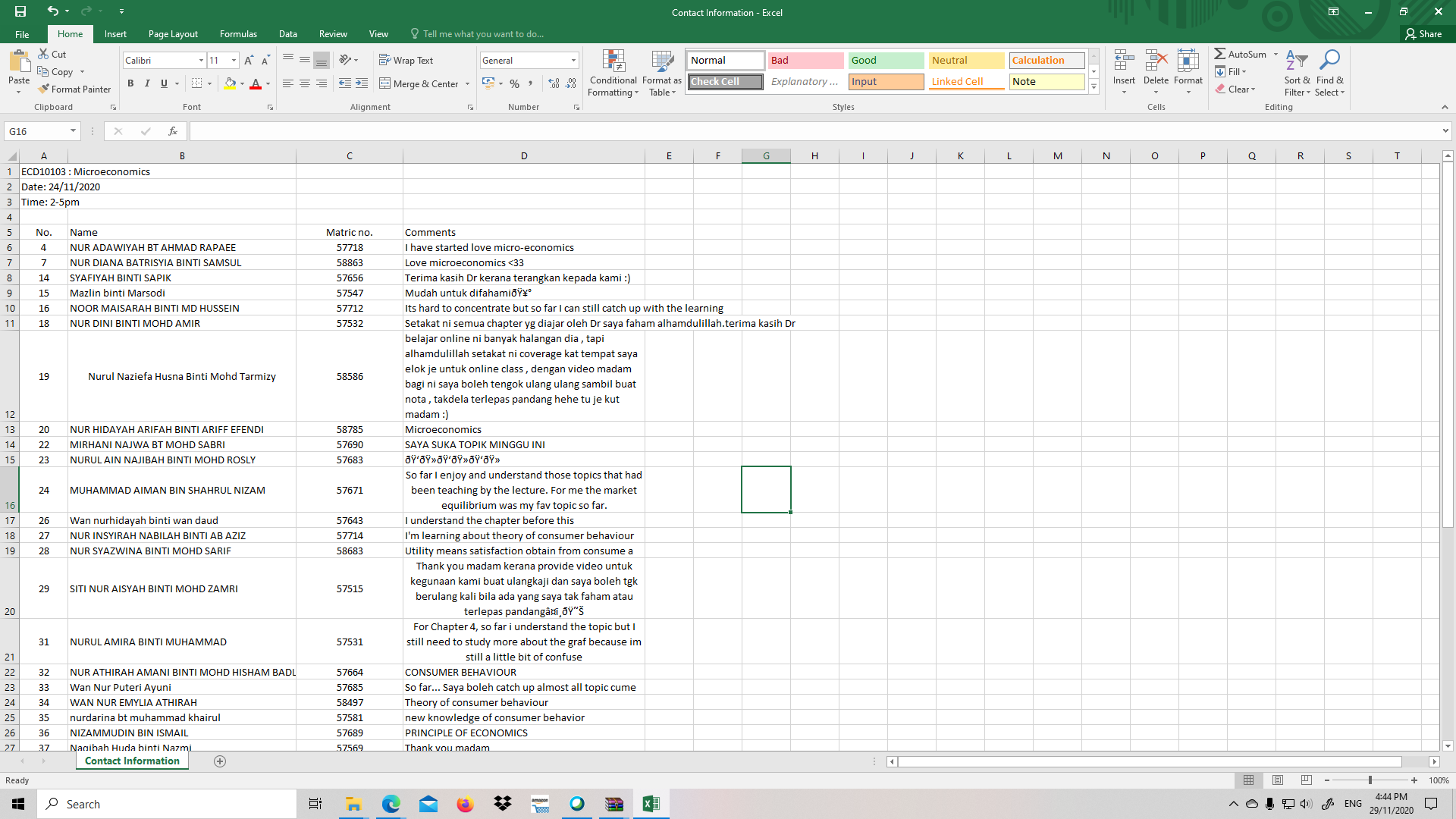Open Sort & Filter menu
Screen dimensions: 1456x819
point(1298,73)
